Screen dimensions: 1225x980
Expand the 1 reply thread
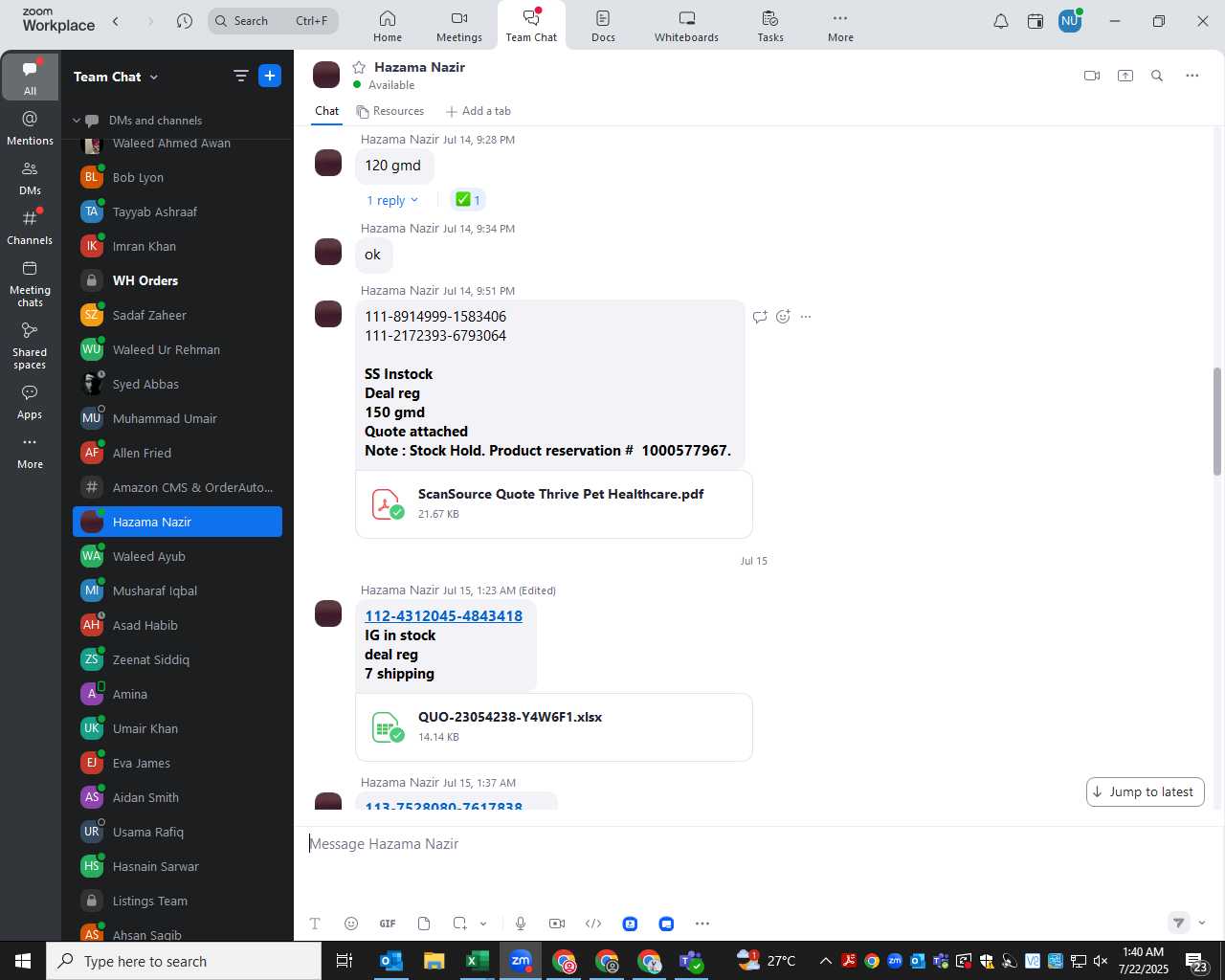(x=391, y=200)
